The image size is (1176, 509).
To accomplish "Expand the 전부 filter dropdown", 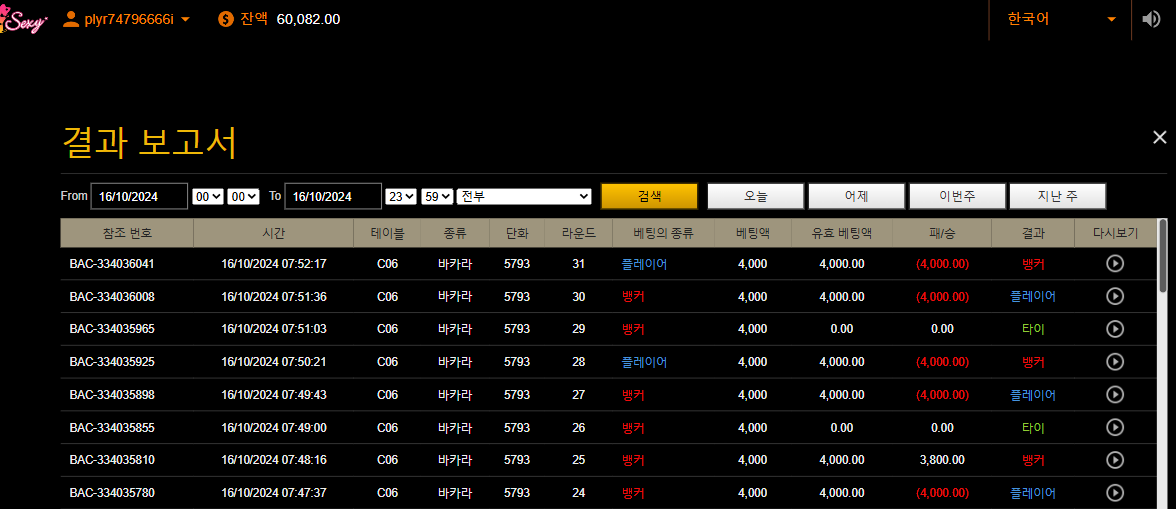I will [x=524, y=197].
